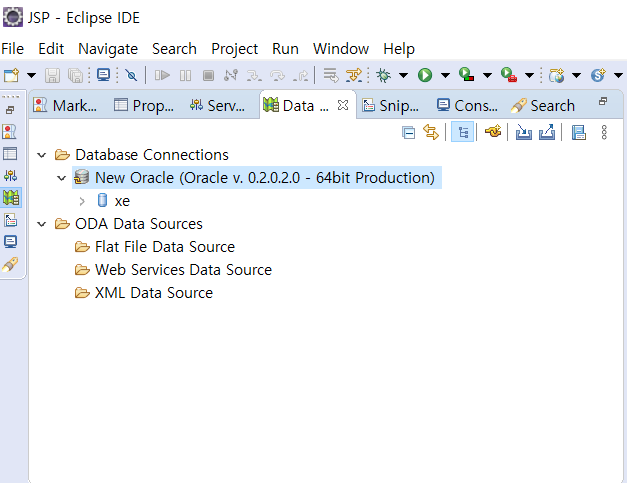This screenshot has width=627, height=483.
Task: Select the New Oracle connection row
Action: pos(257,178)
